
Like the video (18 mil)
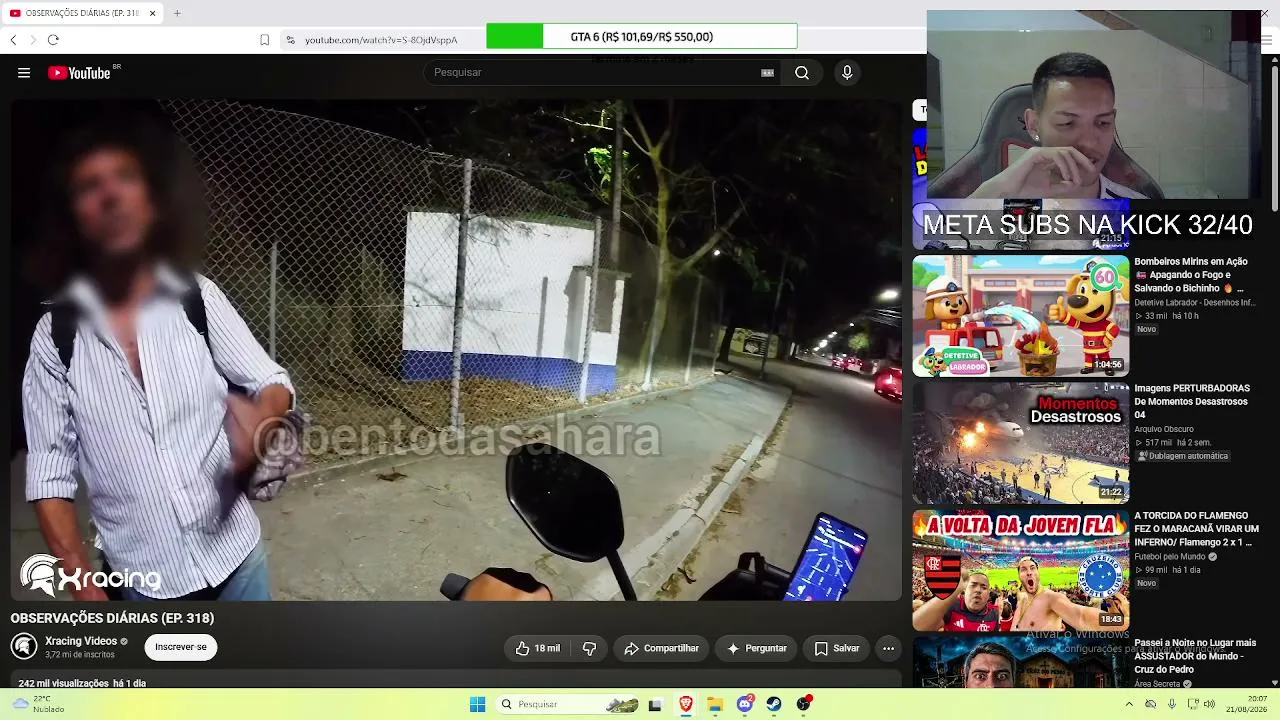click(538, 648)
